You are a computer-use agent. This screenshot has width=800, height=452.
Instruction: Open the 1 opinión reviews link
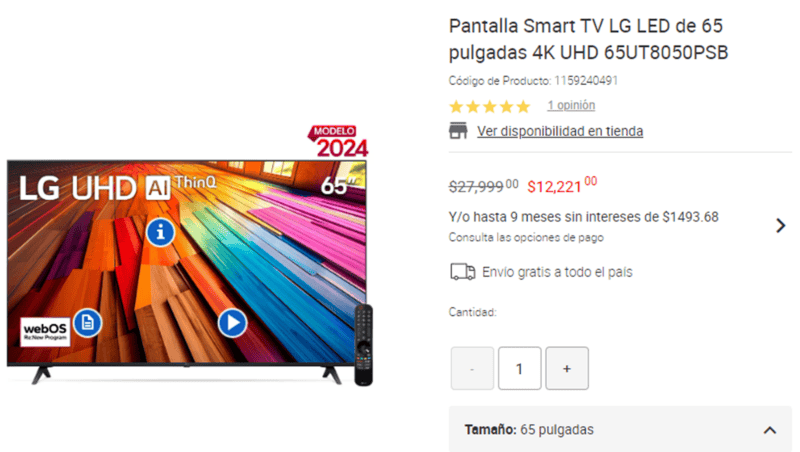pos(571,105)
